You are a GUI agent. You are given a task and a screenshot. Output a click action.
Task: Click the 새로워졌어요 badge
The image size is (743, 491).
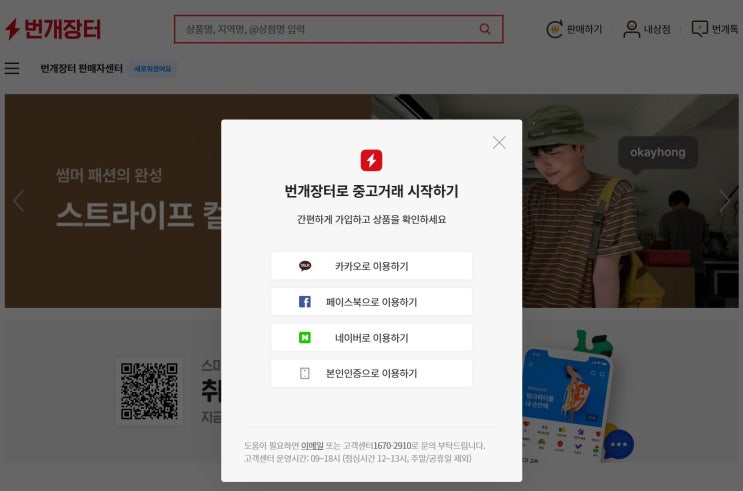(153, 69)
